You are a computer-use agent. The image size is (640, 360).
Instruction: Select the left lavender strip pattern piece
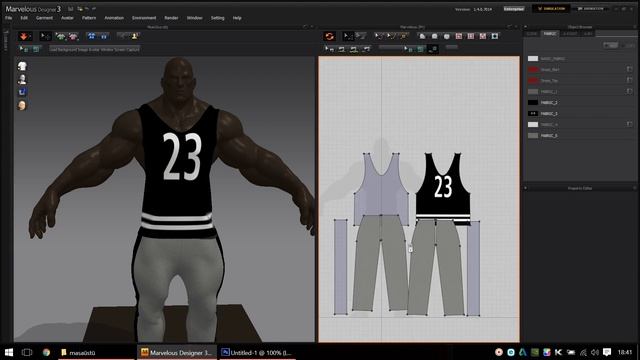pyautogui.click(x=340, y=267)
